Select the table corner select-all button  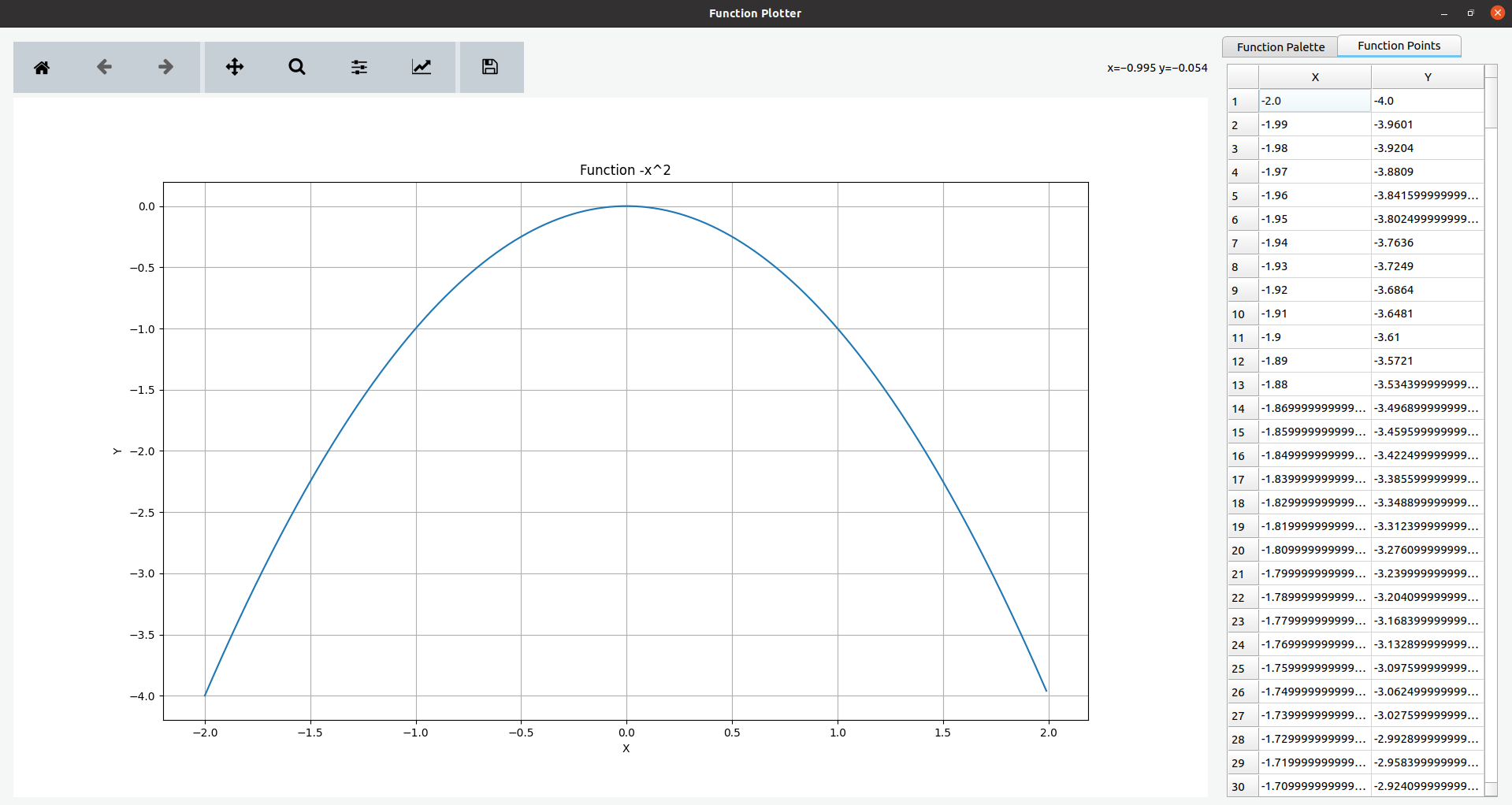[1243, 77]
